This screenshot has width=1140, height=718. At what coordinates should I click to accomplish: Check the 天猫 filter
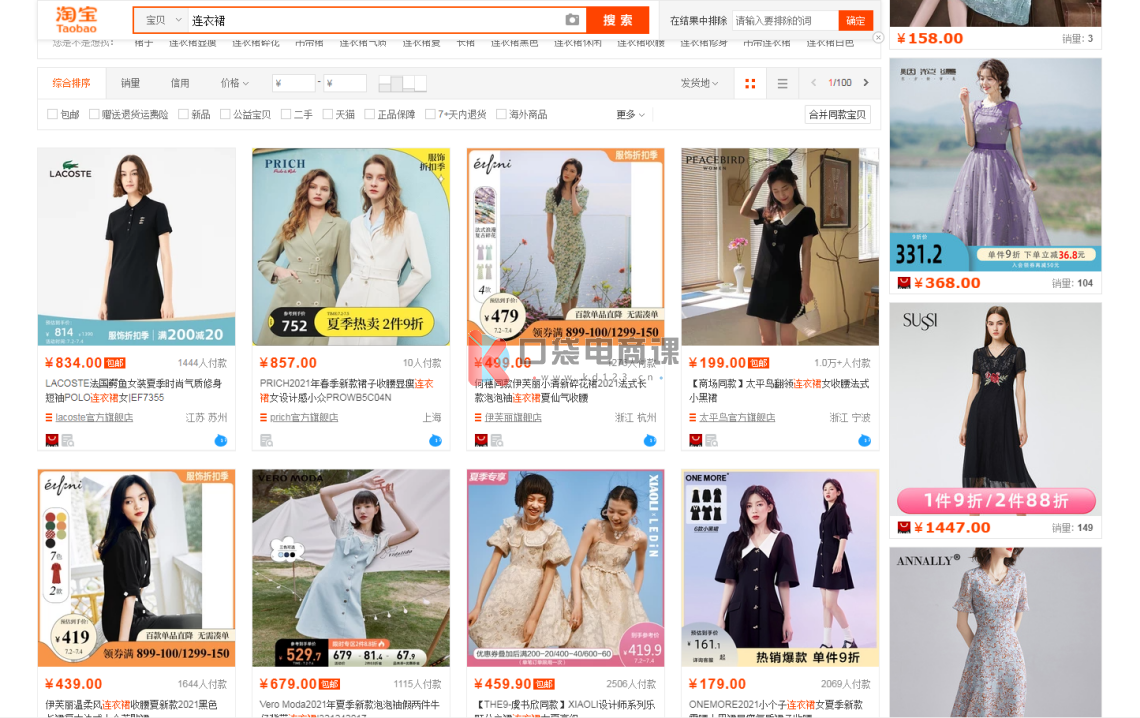tap(327, 114)
